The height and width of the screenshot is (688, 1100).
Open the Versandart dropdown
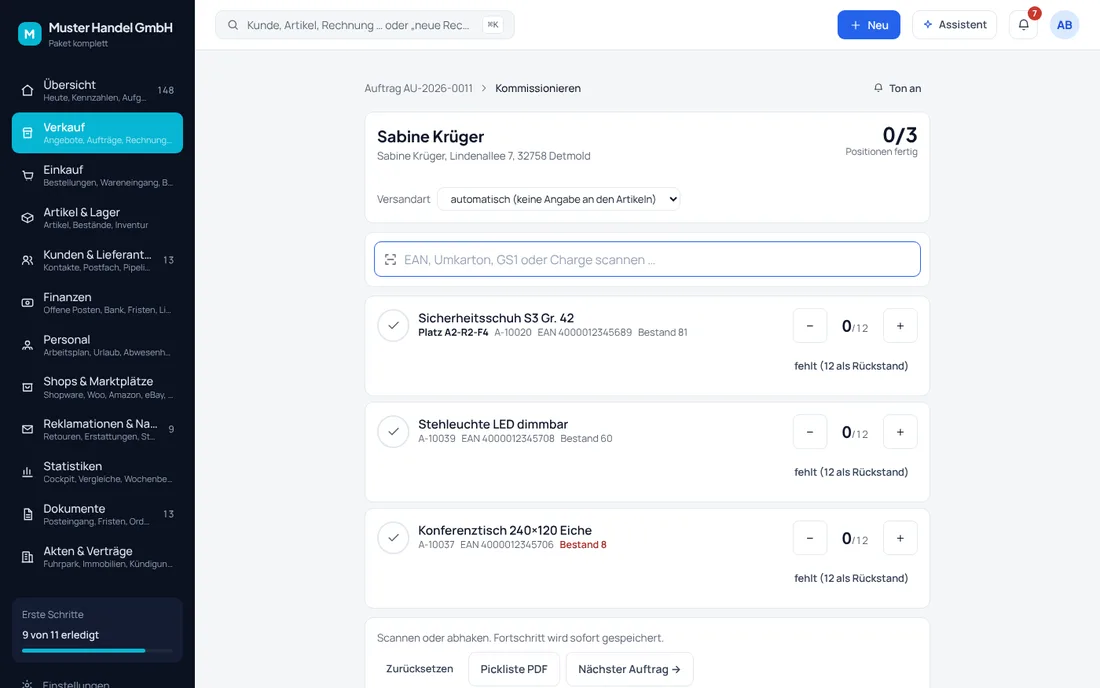click(558, 199)
